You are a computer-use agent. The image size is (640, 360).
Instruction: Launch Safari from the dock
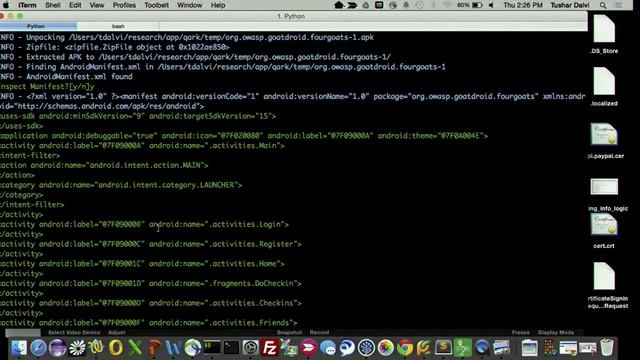(x=38, y=348)
